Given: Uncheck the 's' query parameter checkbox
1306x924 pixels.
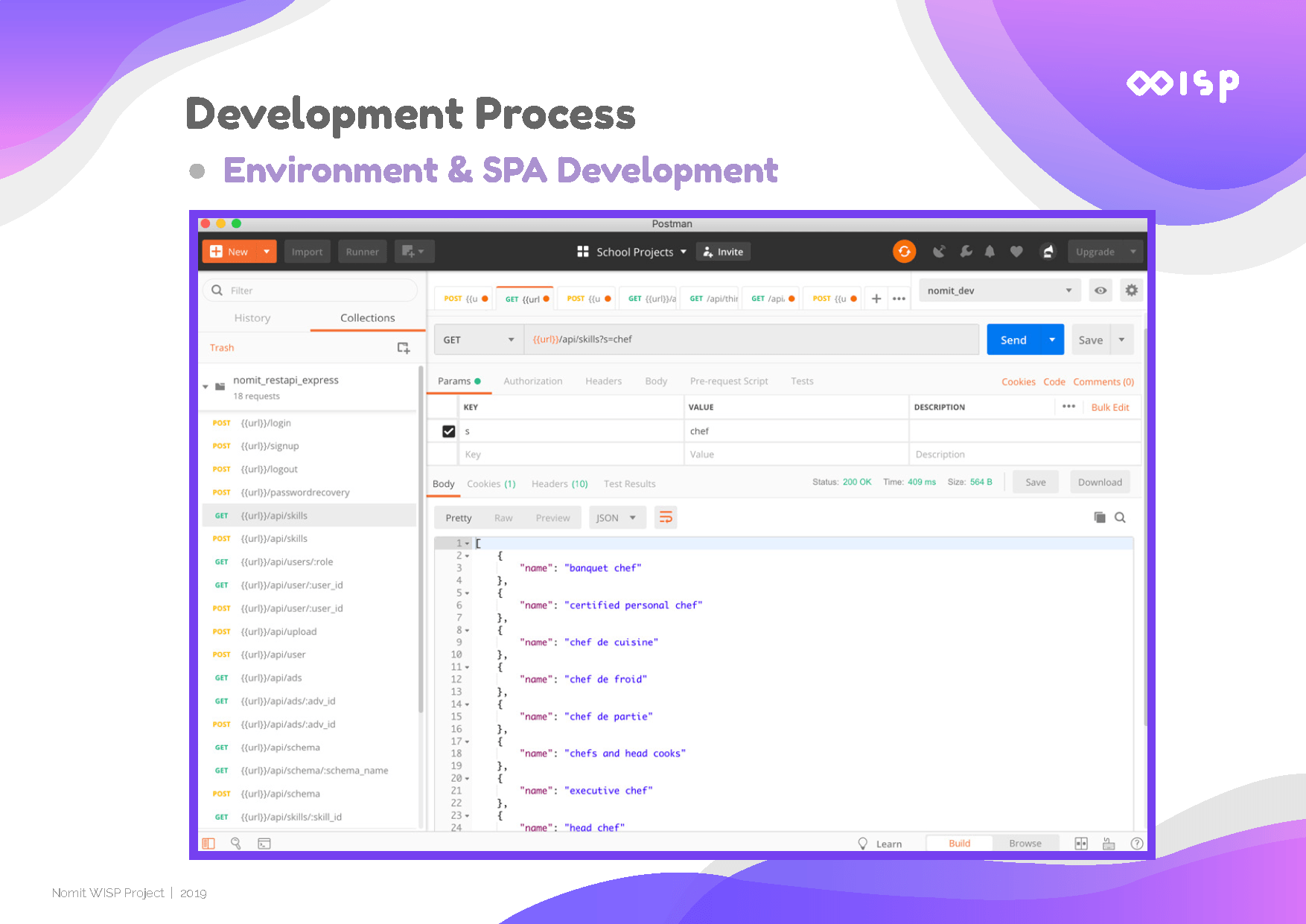Looking at the screenshot, I should [x=448, y=431].
